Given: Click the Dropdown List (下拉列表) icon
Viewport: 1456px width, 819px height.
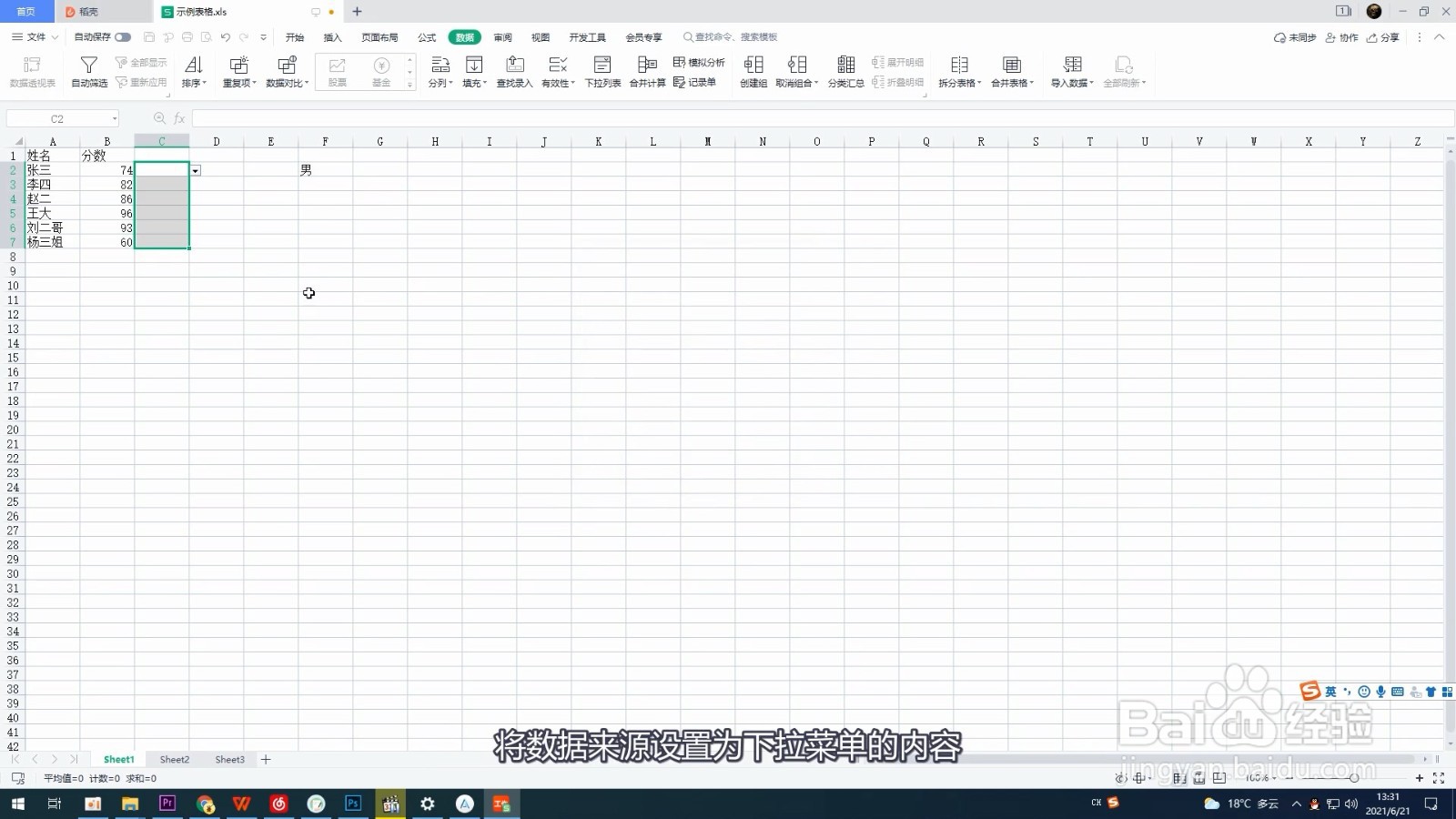Looking at the screenshot, I should click(x=602, y=65).
